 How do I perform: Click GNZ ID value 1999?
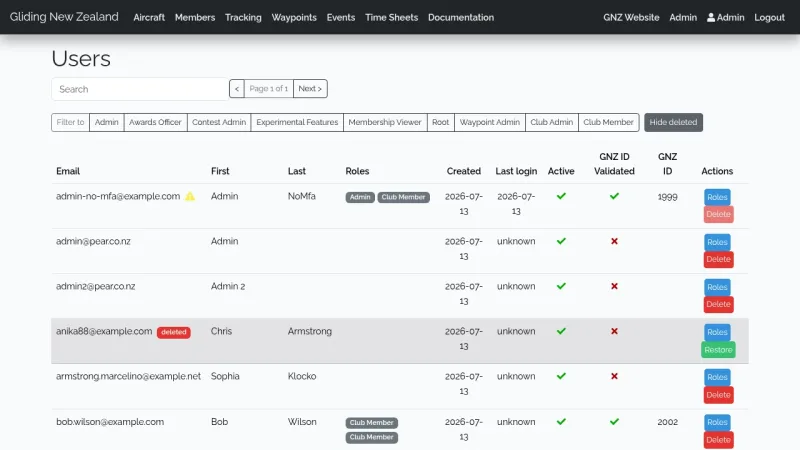coord(667,197)
